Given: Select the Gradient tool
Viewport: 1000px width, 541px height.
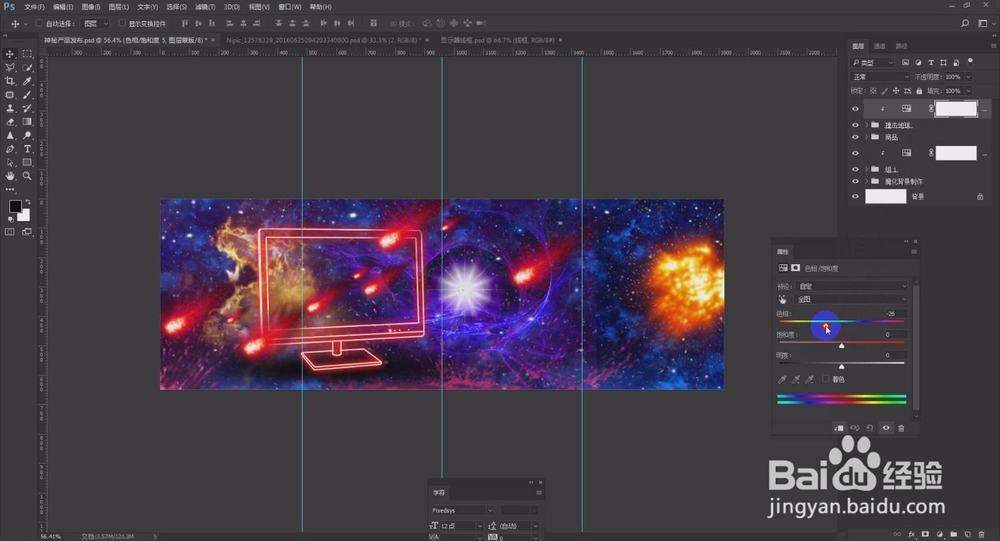Looking at the screenshot, I should [27, 122].
